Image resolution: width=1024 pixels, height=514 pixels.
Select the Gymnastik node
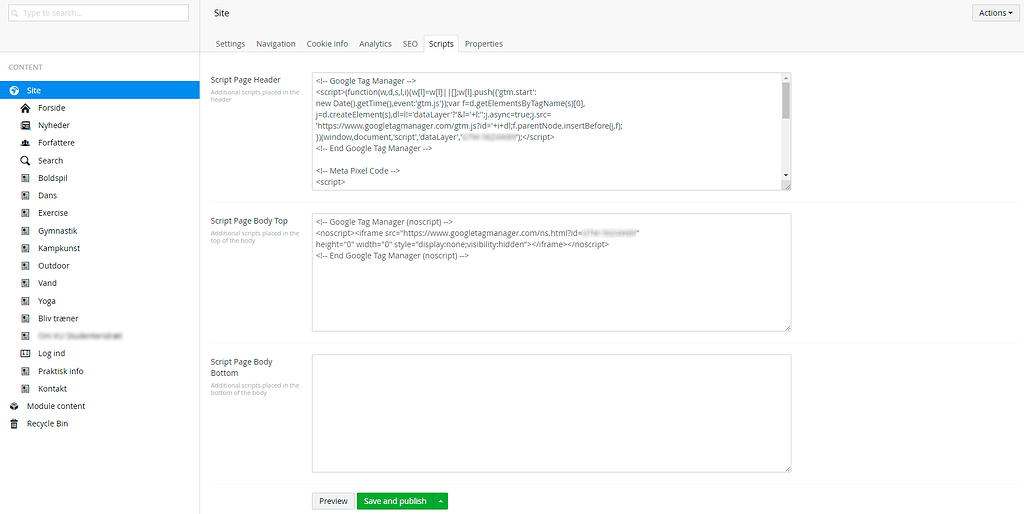[x=57, y=231]
